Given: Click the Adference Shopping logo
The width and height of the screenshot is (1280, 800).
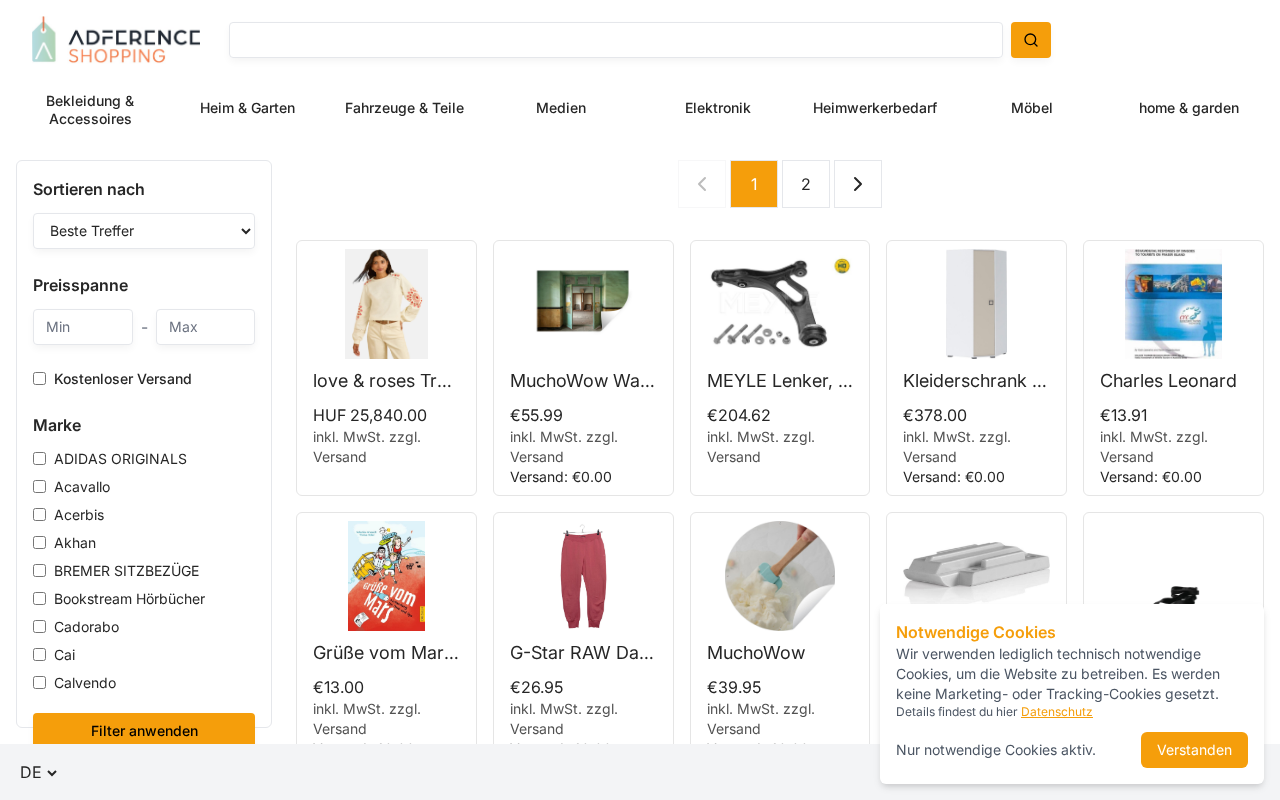Looking at the screenshot, I should (116, 40).
